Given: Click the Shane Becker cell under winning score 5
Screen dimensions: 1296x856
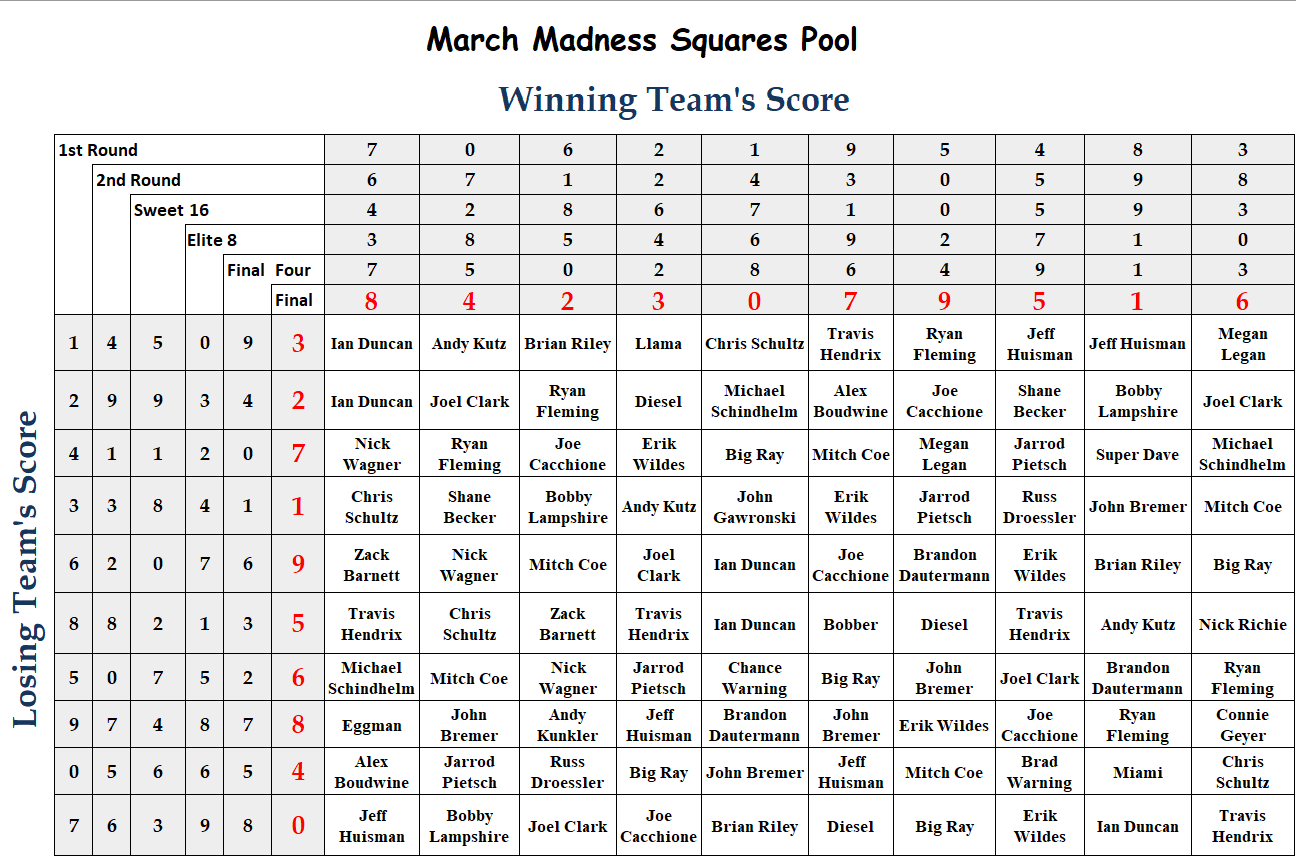Looking at the screenshot, I should click(x=1040, y=401).
